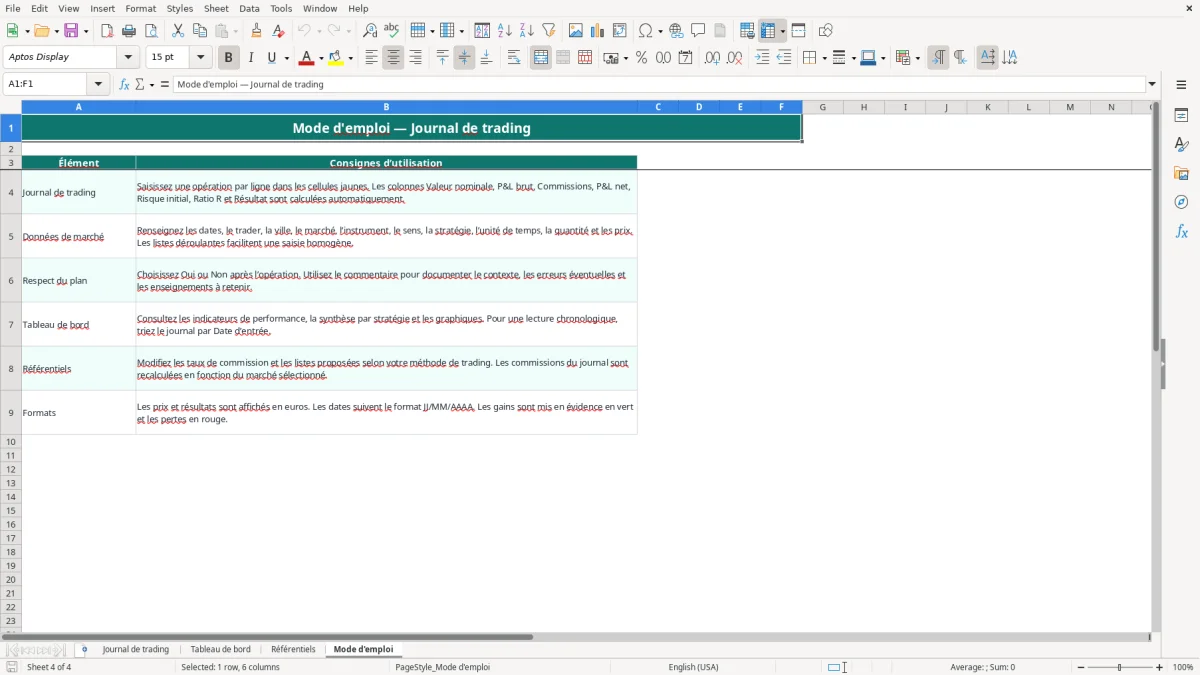Click row header 10
This screenshot has width=1200, height=675.
pyautogui.click(x=11, y=441)
